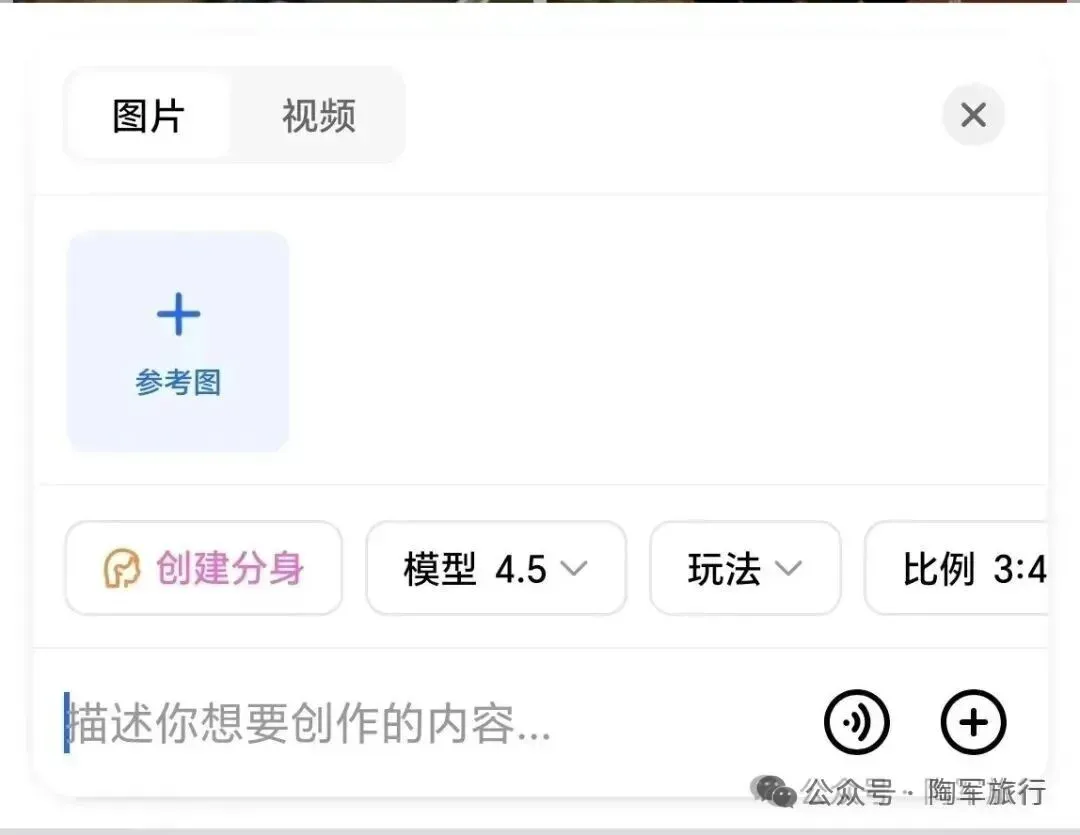
Task: Click the blue plus icon for 参考图
Action: pyautogui.click(x=178, y=314)
